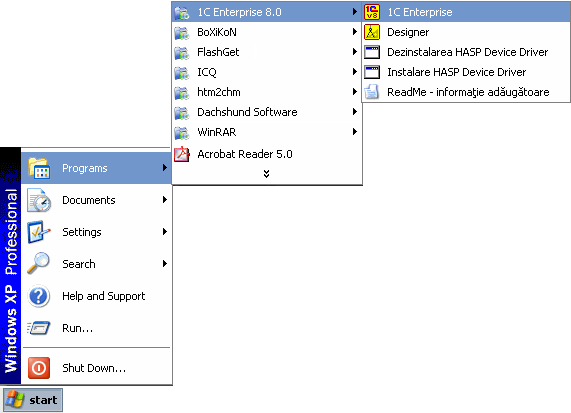Open the ICQ program group
Screen dimensions: 571x413
(267, 72)
